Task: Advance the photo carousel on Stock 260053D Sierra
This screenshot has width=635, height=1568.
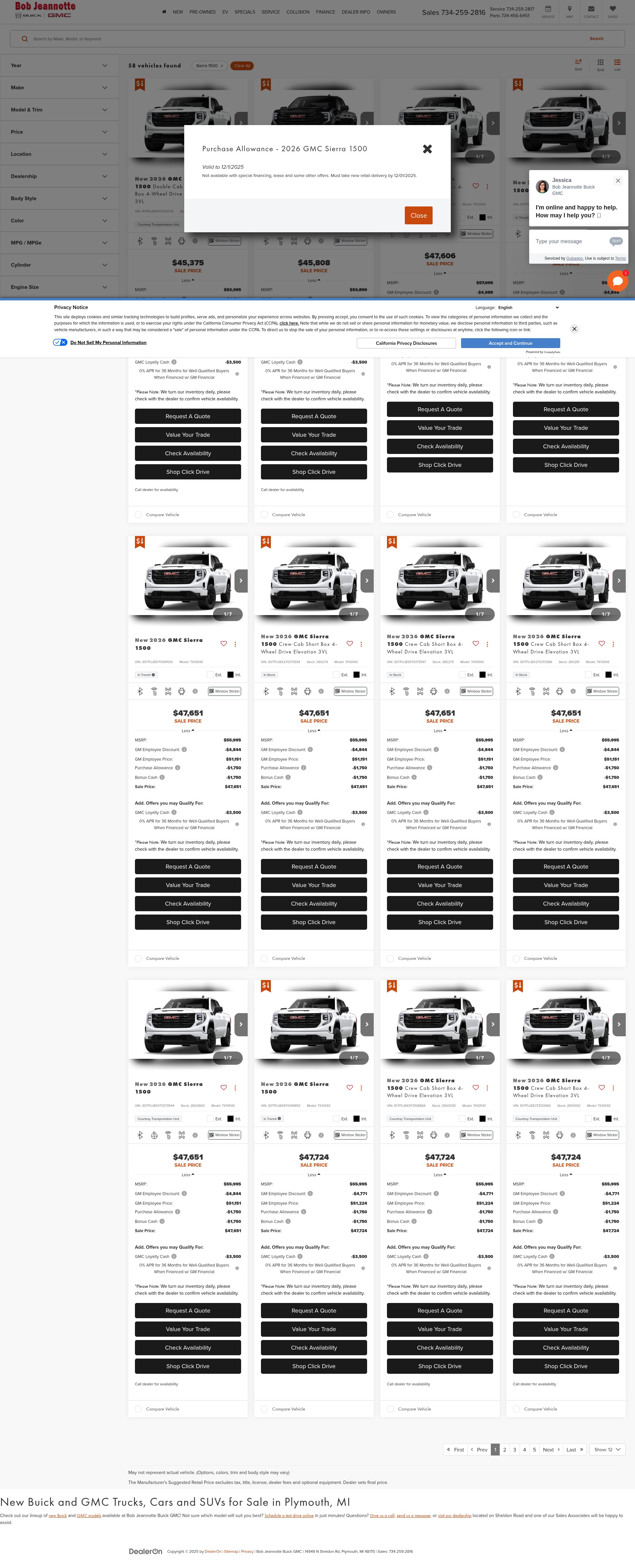Action: (x=493, y=1024)
